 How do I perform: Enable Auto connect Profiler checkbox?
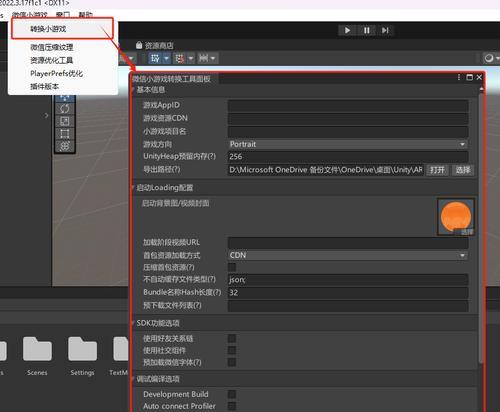click(232, 406)
